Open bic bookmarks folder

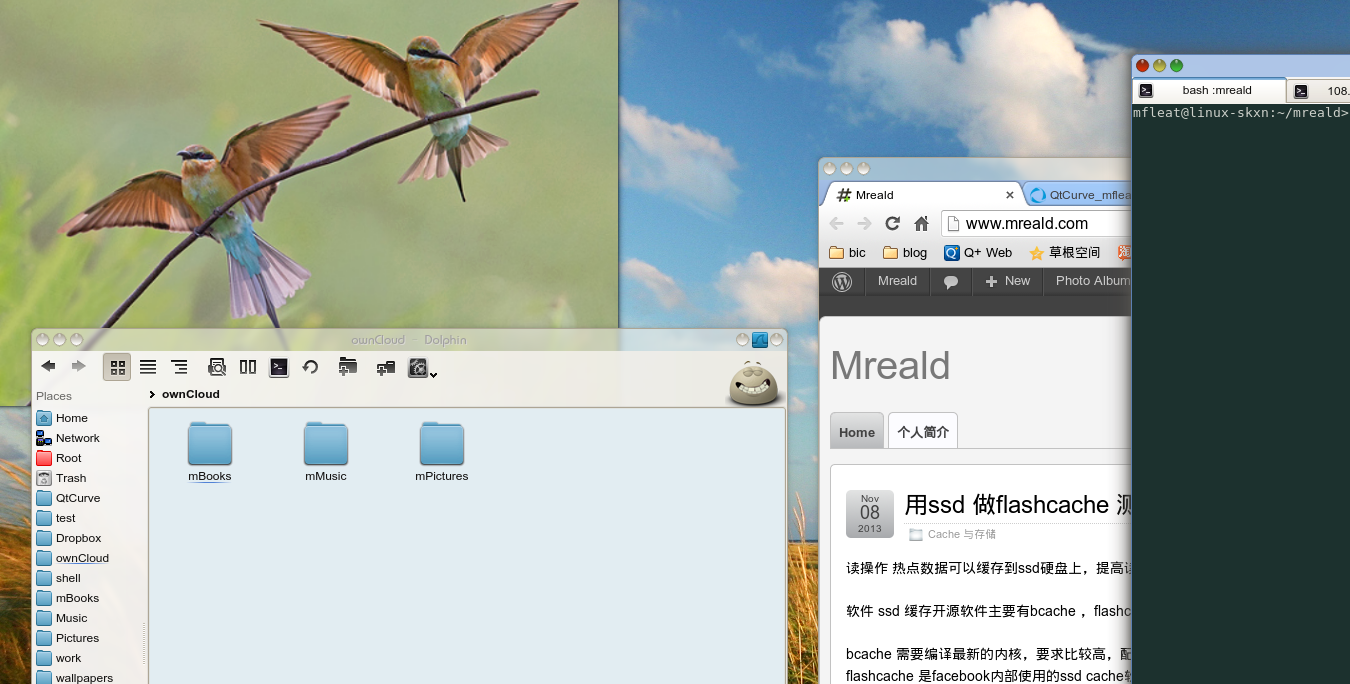coord(847,253)
